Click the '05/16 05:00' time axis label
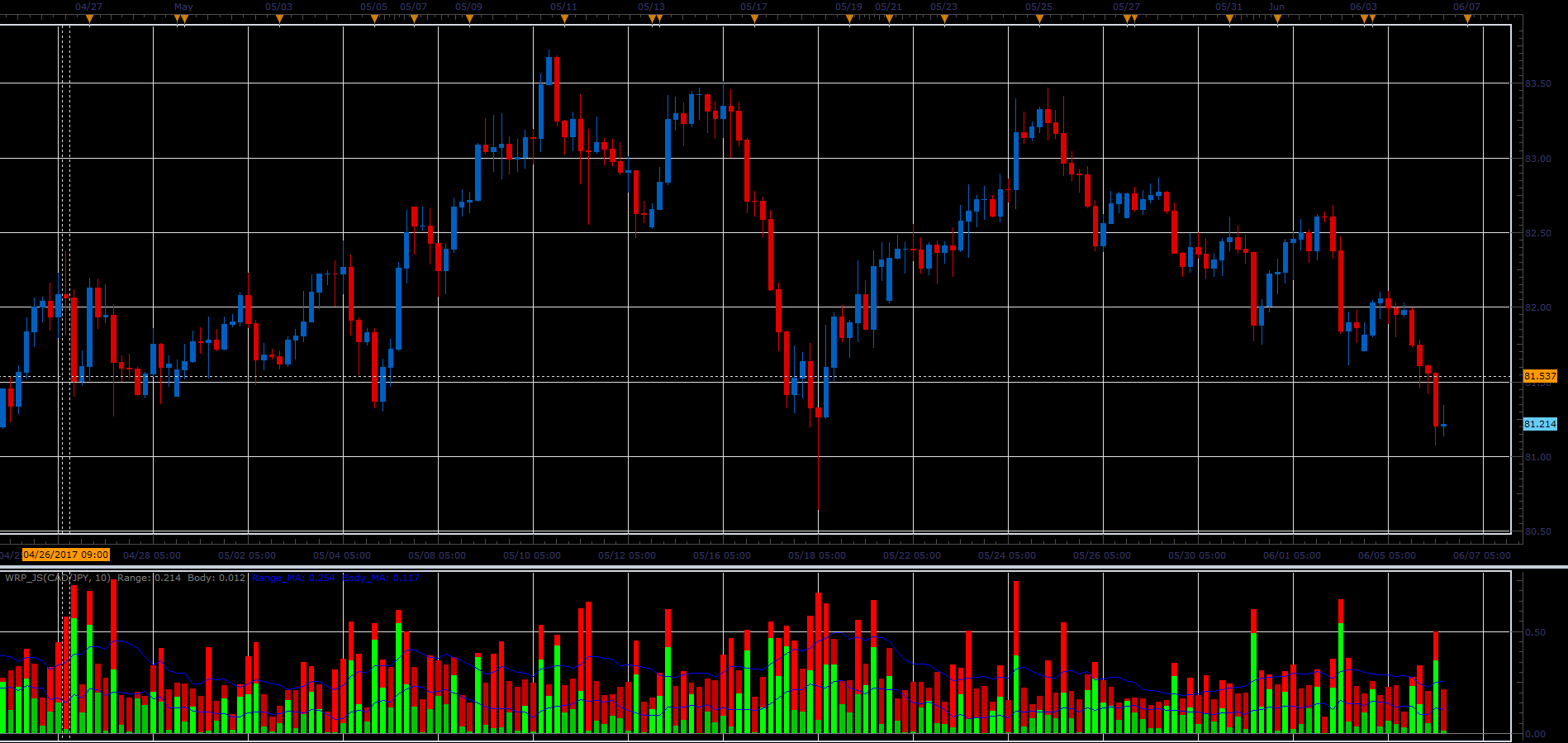Viewport: 1568px width, 743px height. pos(722,555)
